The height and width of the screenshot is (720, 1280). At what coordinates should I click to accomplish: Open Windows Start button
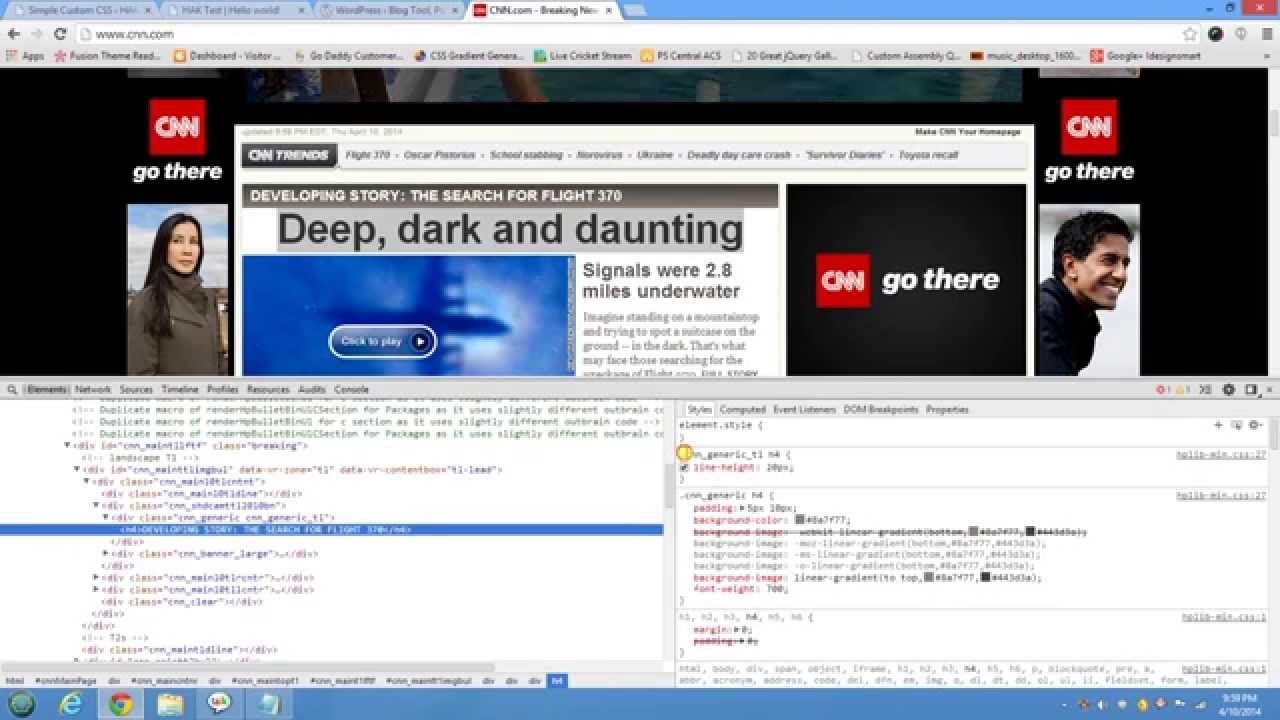point(21,704)
